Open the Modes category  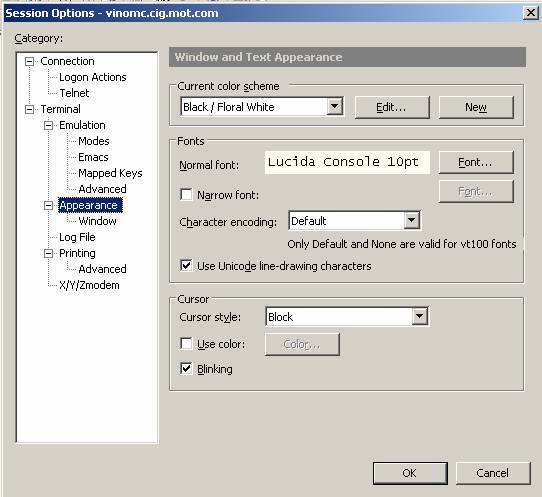click(x=94, y=141)
